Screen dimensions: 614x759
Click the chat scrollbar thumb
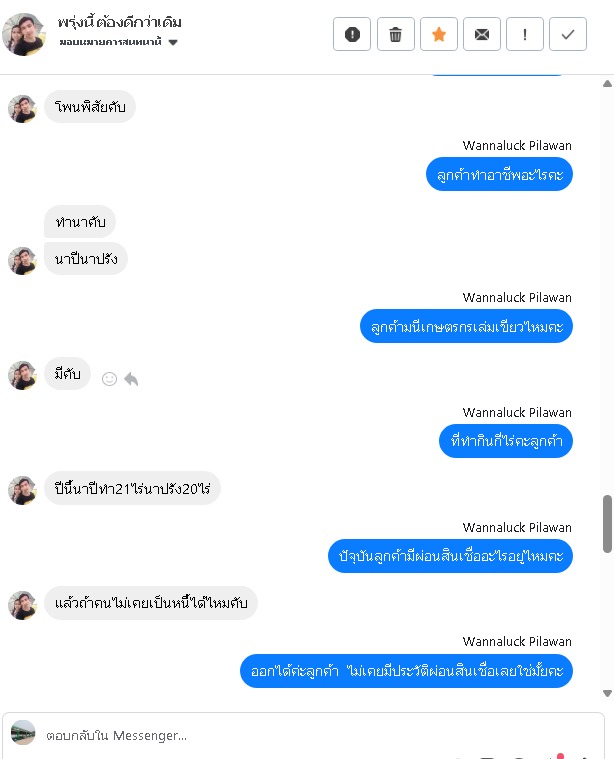click(x=607, y=524)
